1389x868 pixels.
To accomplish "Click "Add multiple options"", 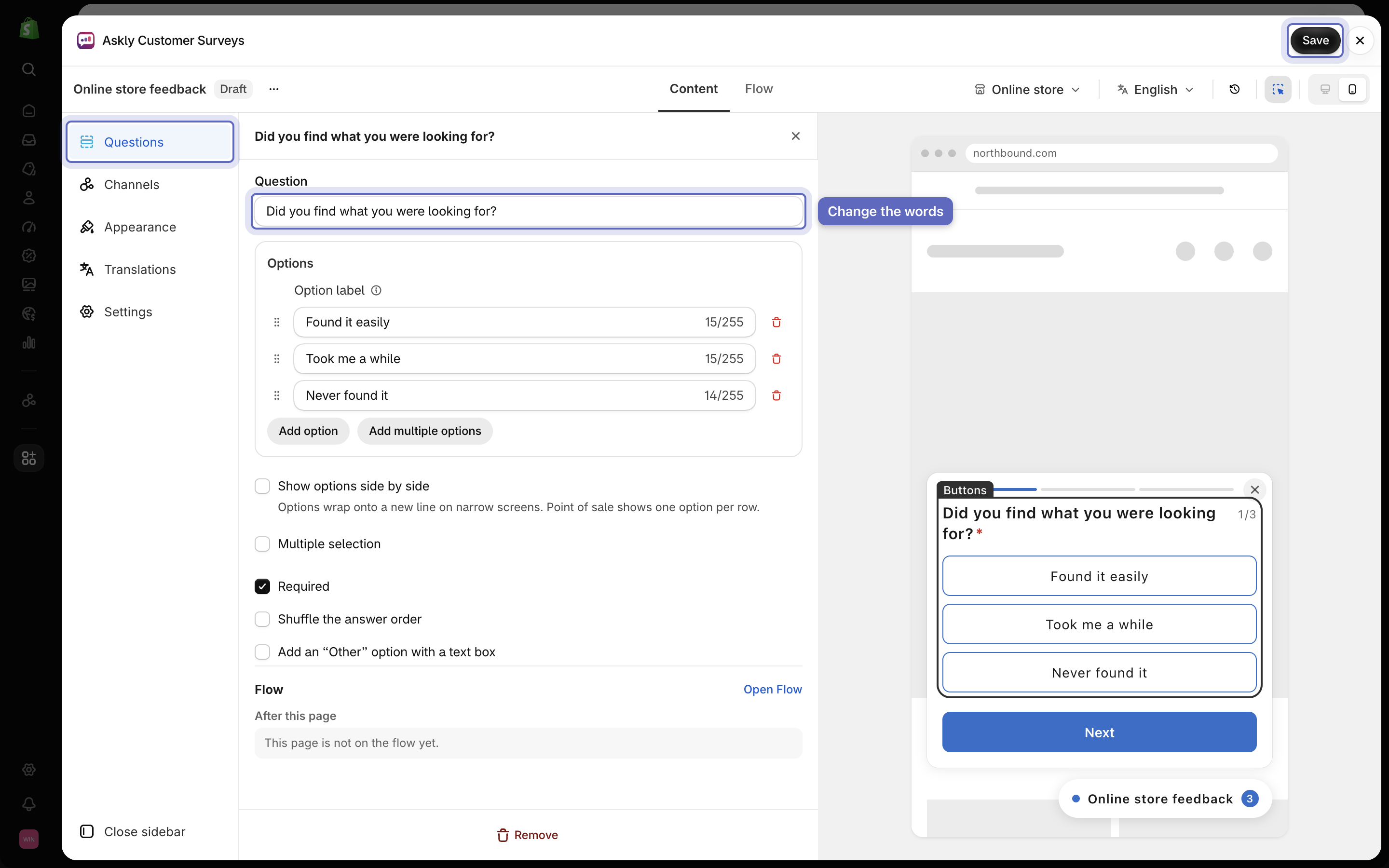I will tap(425, 431).
